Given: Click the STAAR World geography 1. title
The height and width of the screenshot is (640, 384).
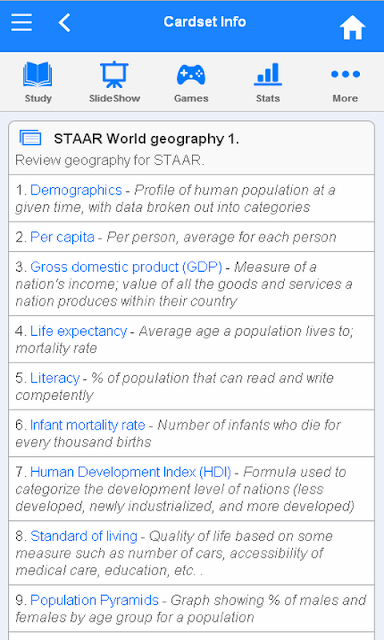Looking at the screenshot, I should 146,139.
